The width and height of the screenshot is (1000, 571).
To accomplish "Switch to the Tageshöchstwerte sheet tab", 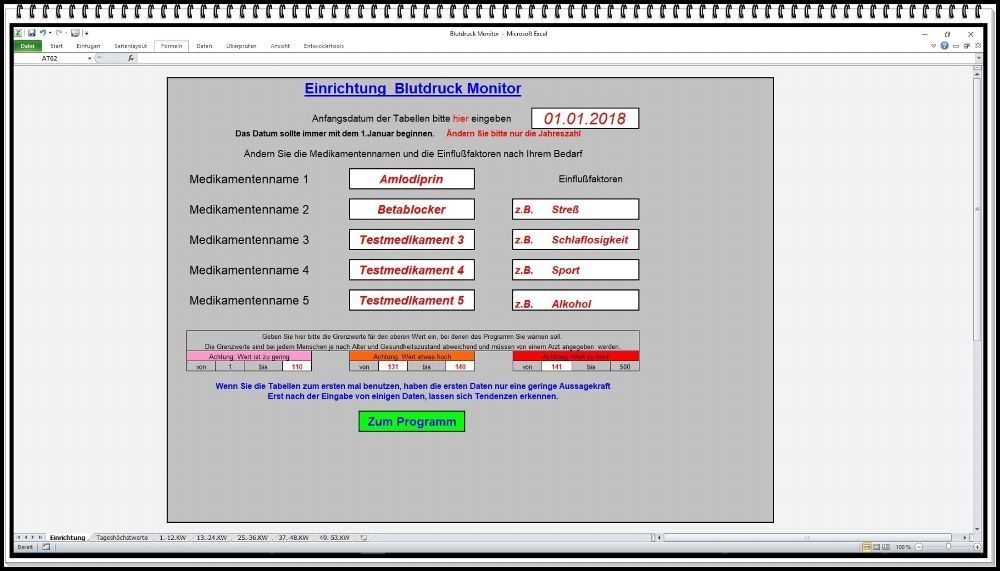I will (x=122, y=538).
